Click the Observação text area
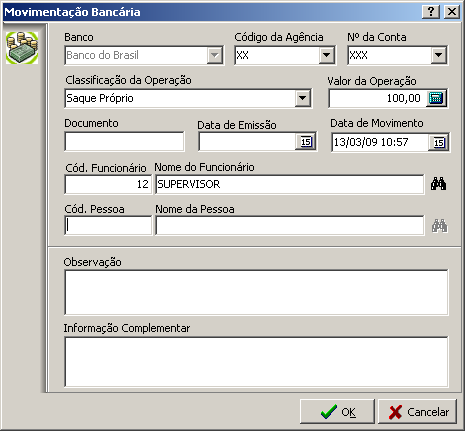This screenshot has height=431, width=465. coord(256,292)
